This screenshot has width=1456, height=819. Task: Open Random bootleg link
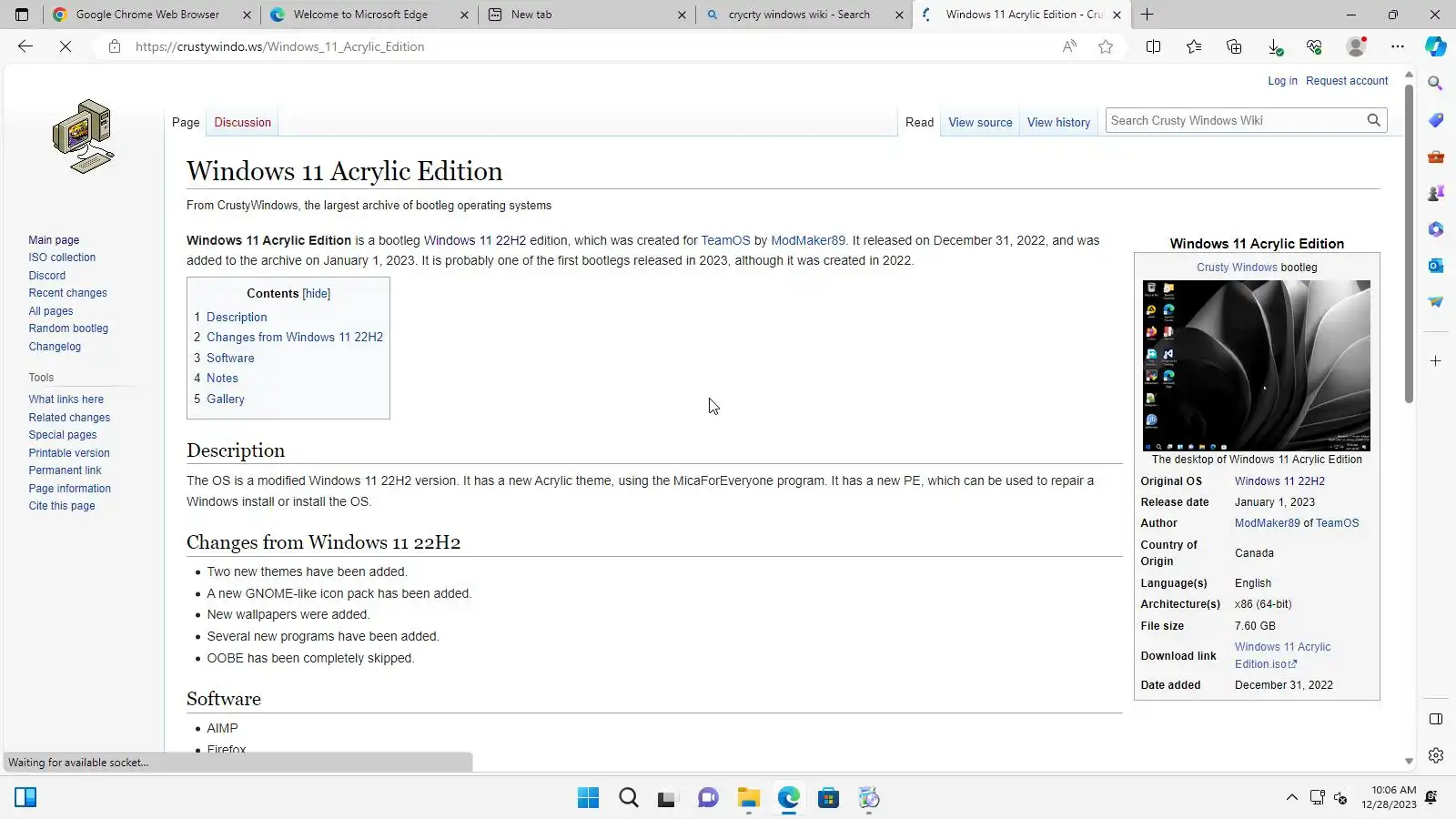click(x=68, y=329)
